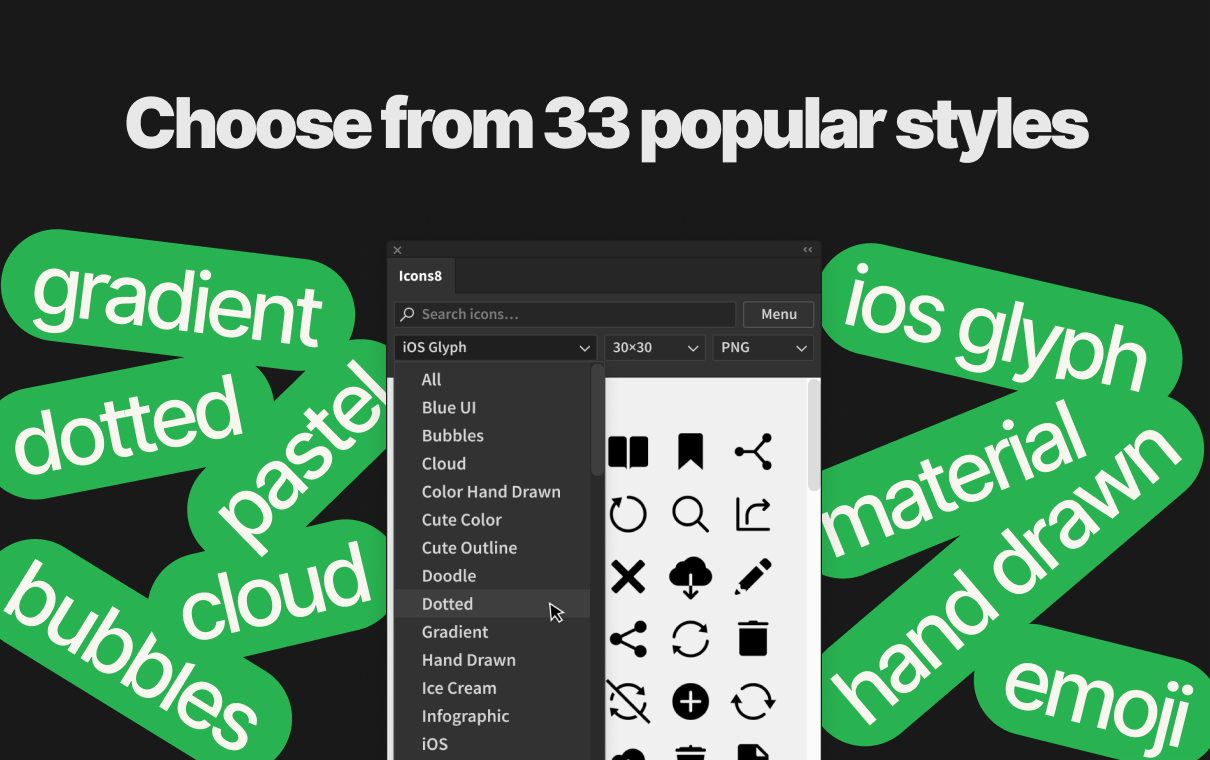
Task: Select the open book icon
Action: pos(629,452)
